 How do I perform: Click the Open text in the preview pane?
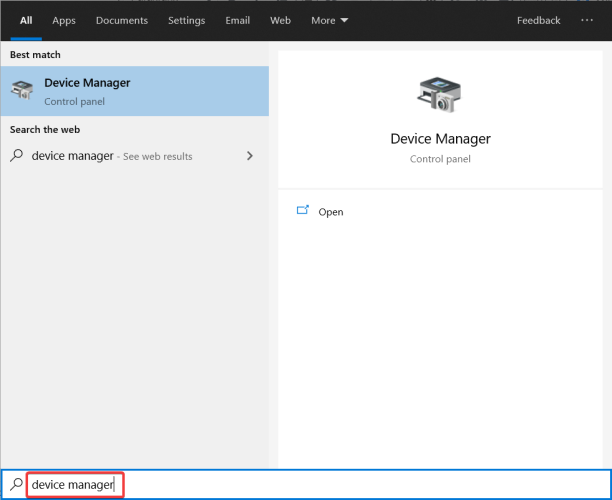330,212
